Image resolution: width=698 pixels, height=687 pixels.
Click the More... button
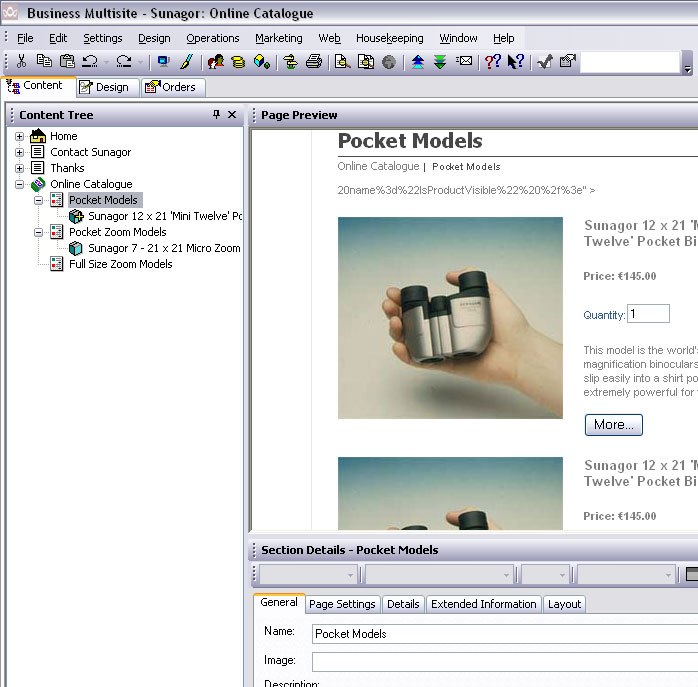click(x=613, y=425)
